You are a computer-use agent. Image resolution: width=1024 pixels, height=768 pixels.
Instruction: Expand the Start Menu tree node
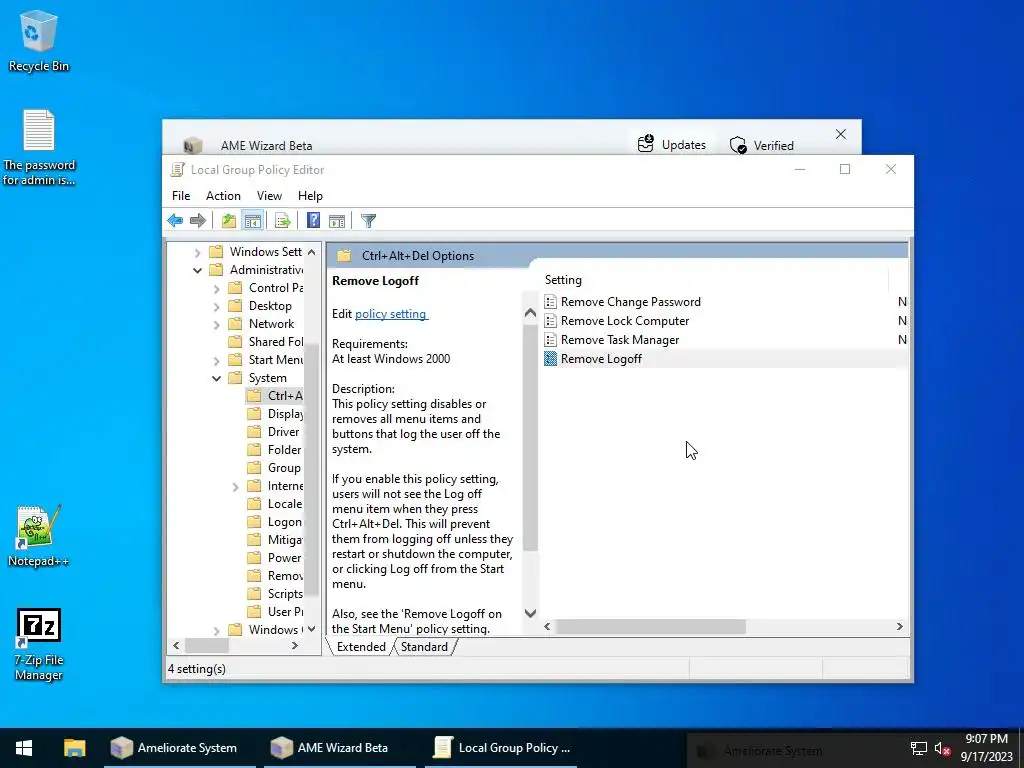[x=216, y=360]
